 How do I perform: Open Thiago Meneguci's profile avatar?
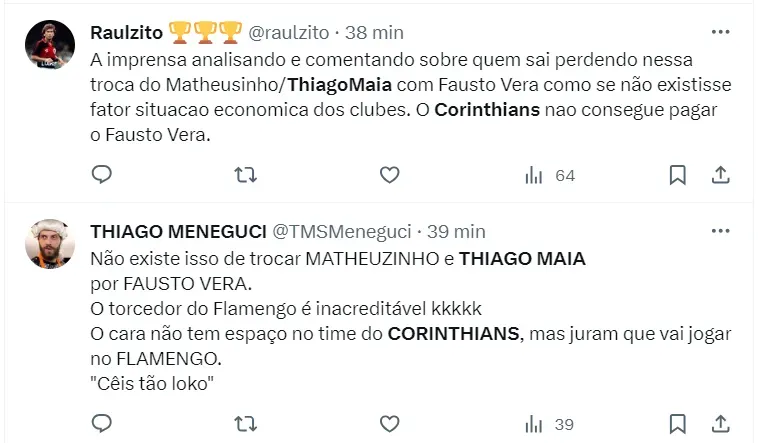pyautogui.click(x=50, y=244)
